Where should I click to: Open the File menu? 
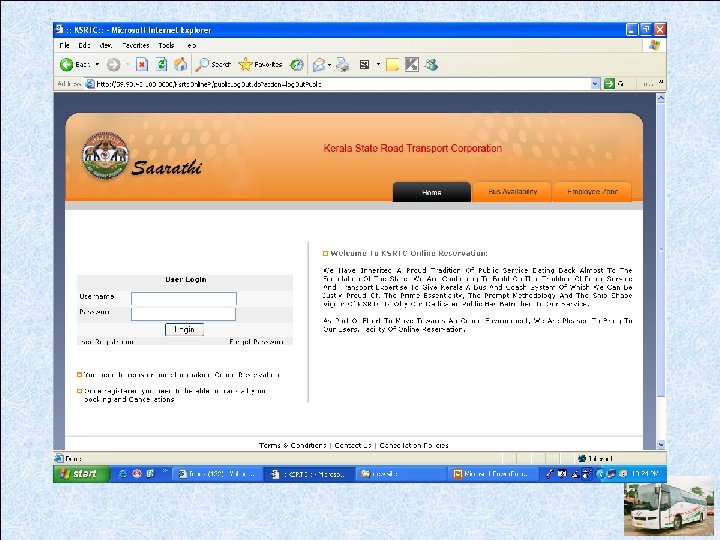pyautogui.click(x=64, y=45)
